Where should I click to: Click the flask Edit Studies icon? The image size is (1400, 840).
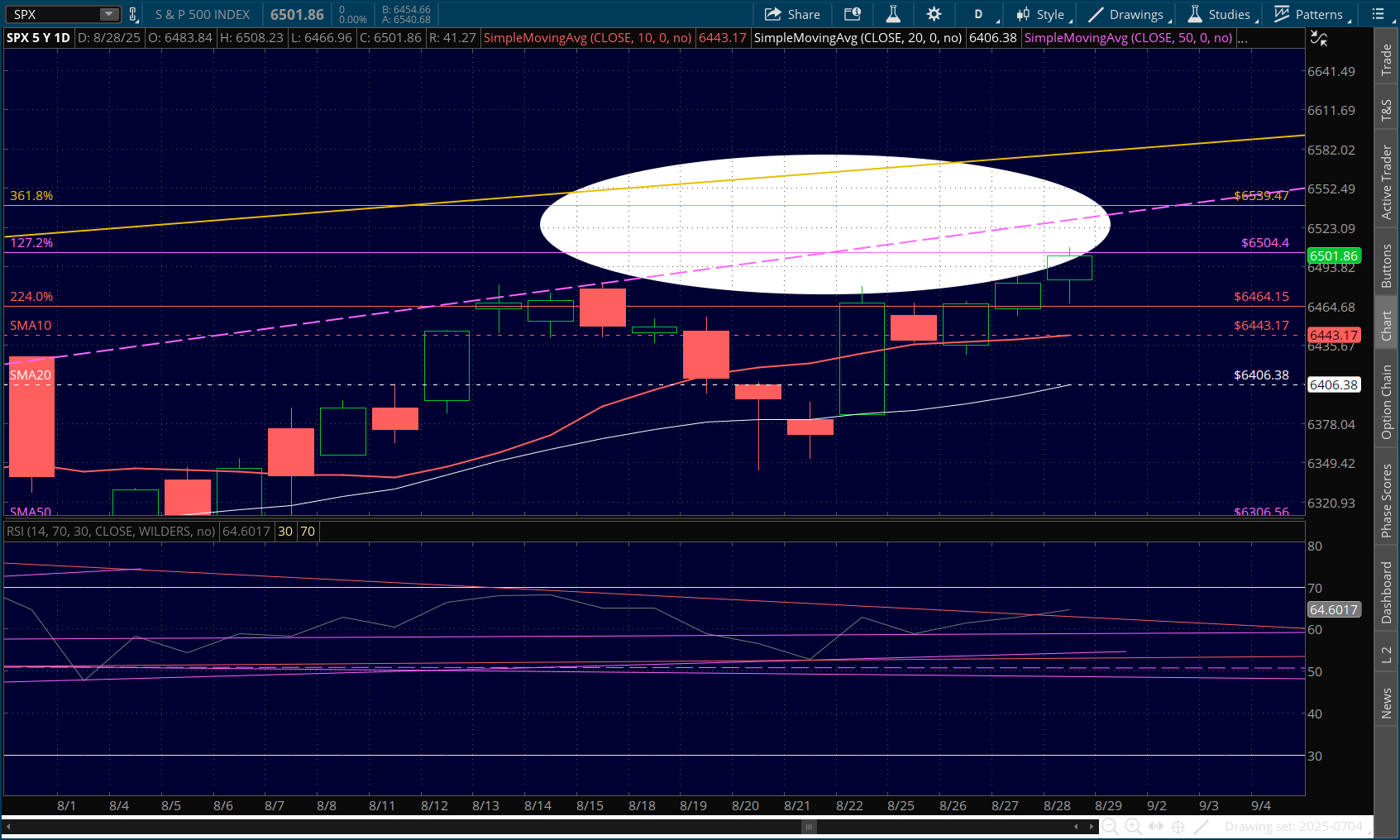tap(893, 14)
